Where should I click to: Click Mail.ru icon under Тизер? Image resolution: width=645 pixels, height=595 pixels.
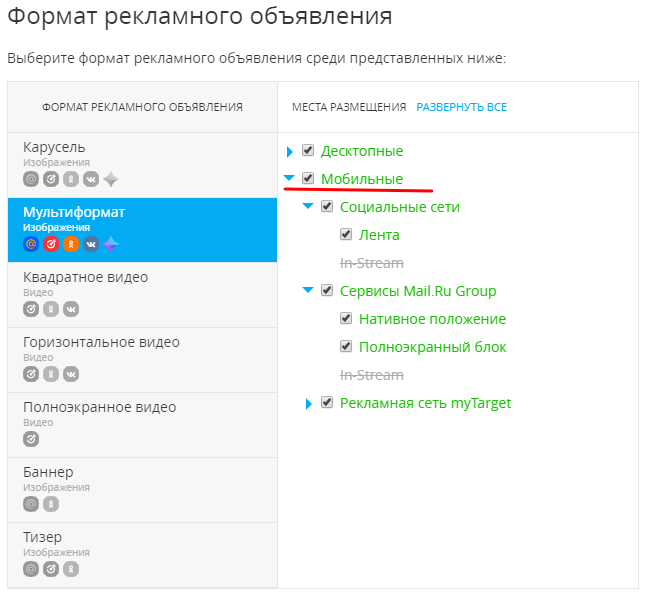31,569
